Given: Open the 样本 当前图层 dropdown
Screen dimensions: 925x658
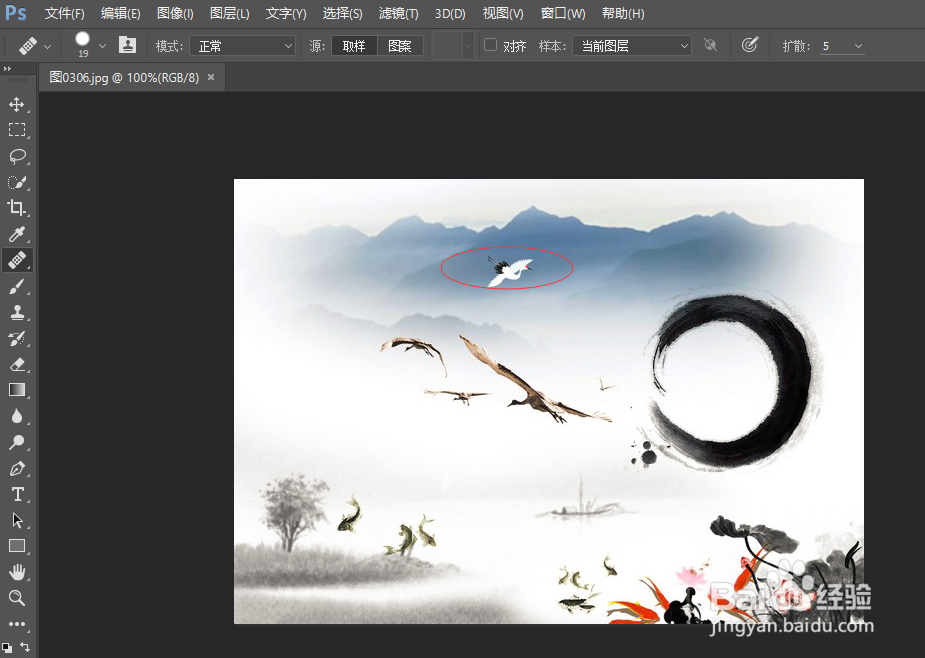Looking at the screenshot, I should (x=632, y=46).
